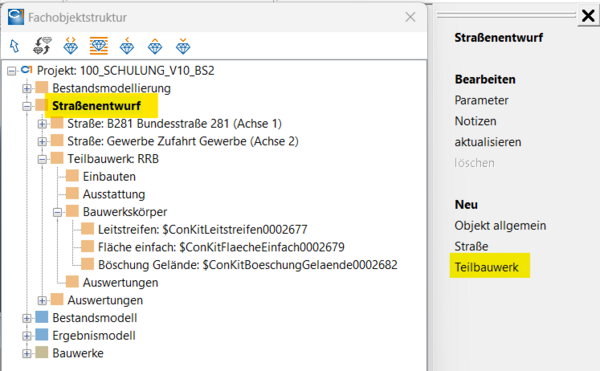Select Fläche einfach: $ConKitFlaecheEinfach0002679
Image resolution: width=600 pixels, height=371 pixels.
[x=221, y=247]
